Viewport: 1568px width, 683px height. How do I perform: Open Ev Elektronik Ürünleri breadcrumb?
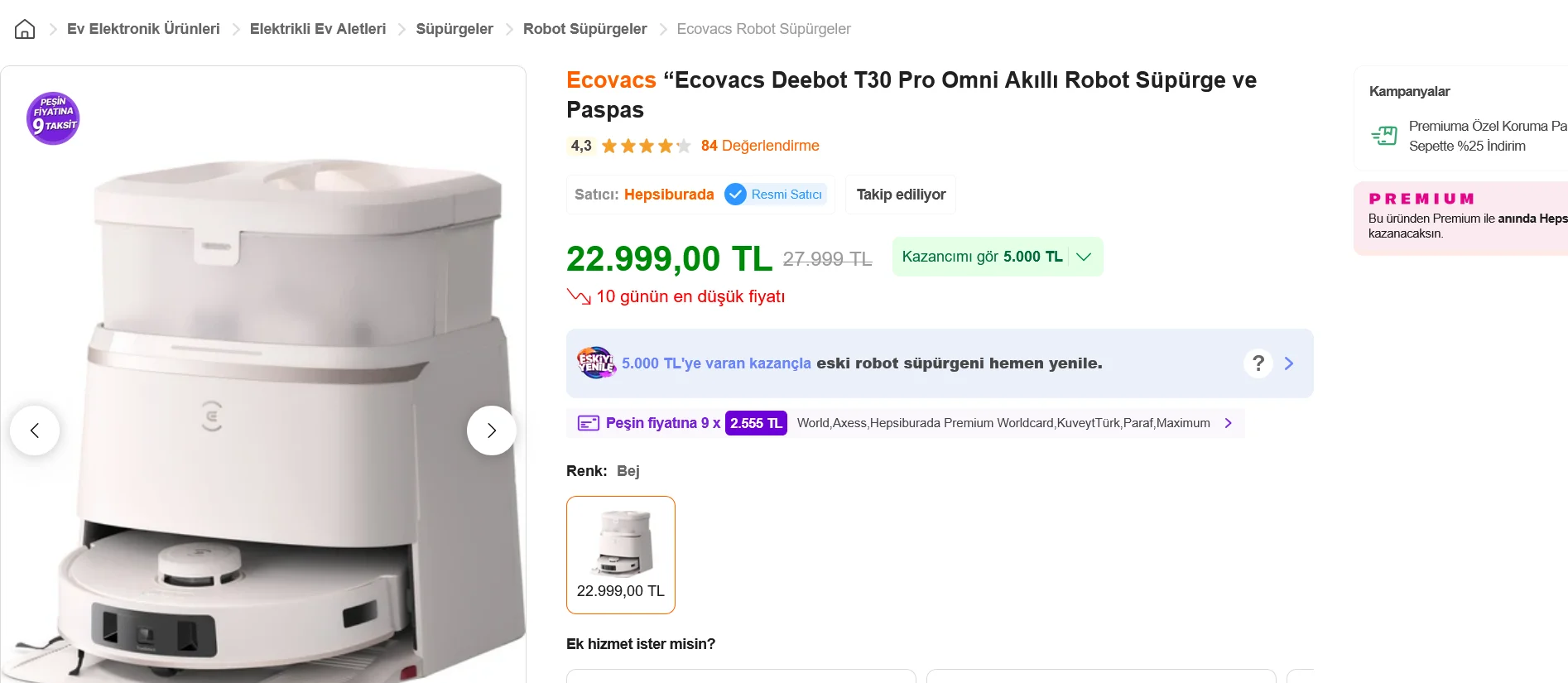pyautogui.click(x=143, y=29)
